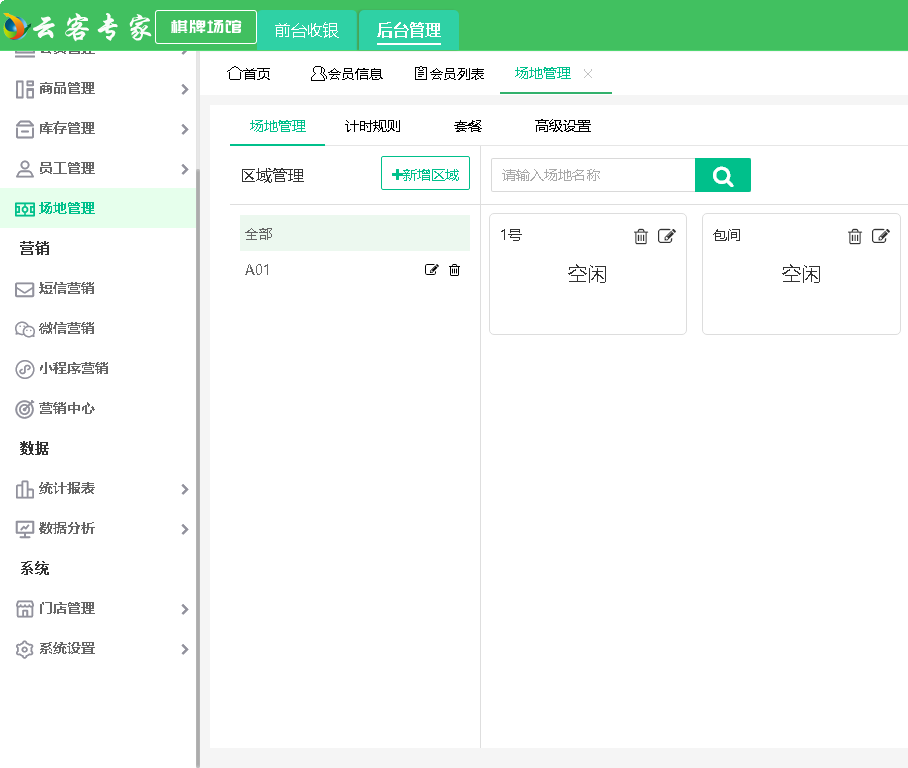Open 微信营销 from the sidebar
The width and height of the screenshot is (908, 768).
[66, 329]
